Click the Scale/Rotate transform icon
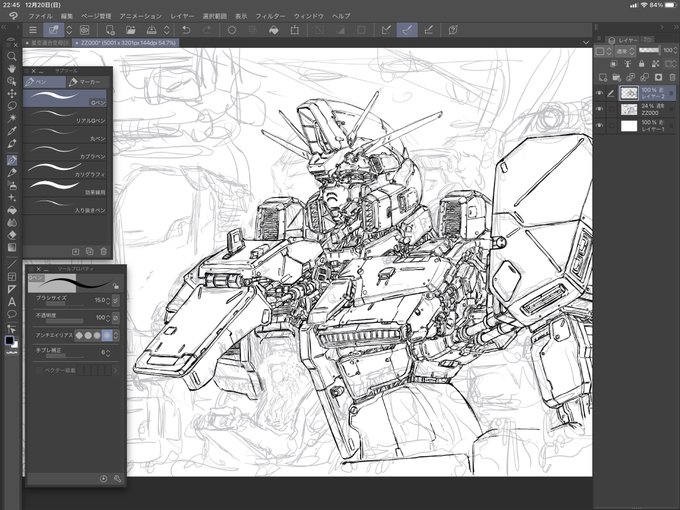Screen dimensions: 680x510 294,30
